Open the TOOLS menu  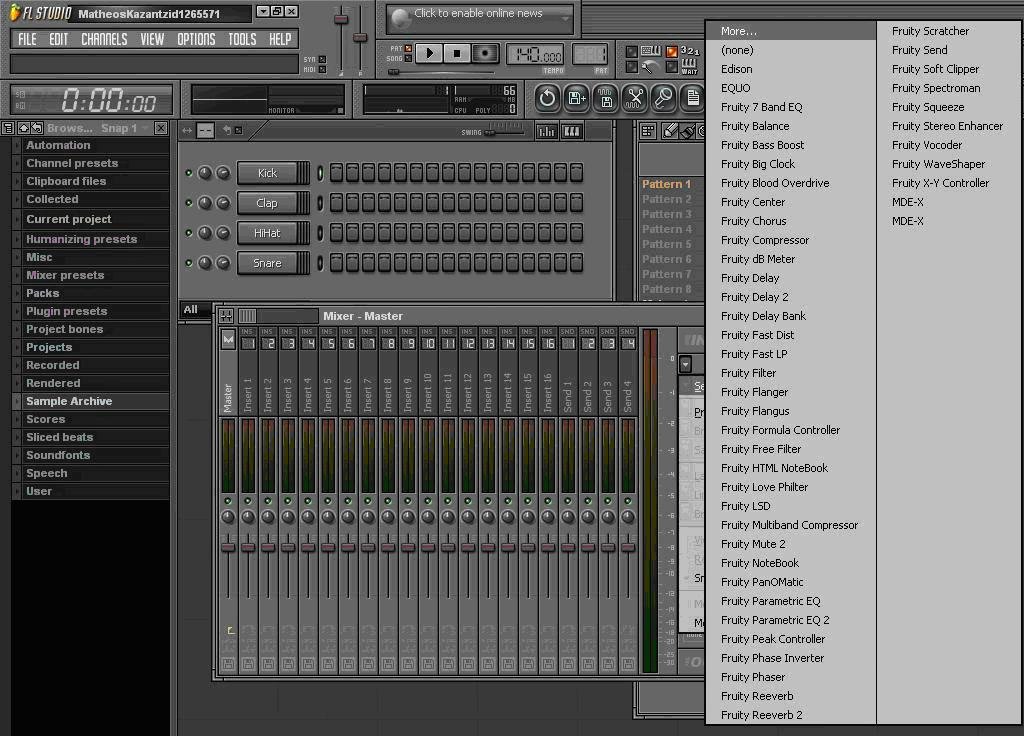tap(242, 39)
